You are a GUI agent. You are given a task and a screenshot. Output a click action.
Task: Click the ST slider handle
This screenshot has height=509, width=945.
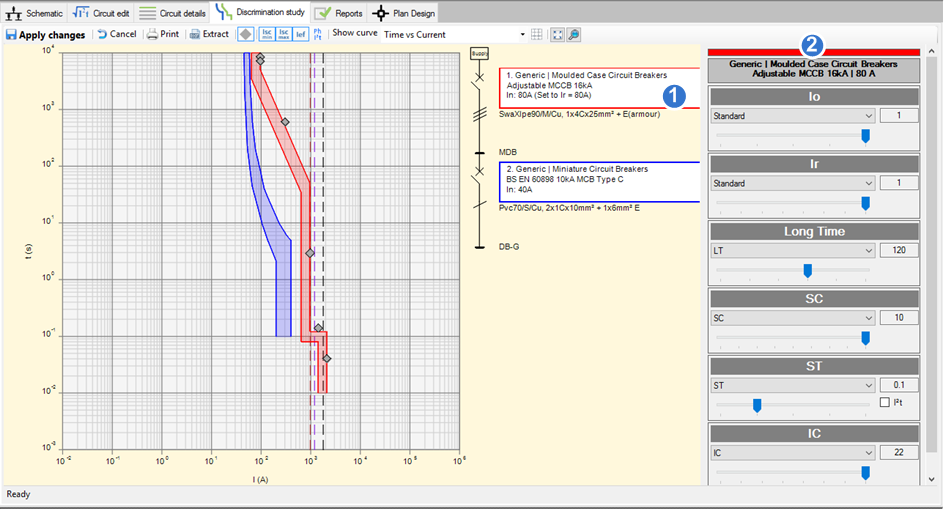point(757,406)
